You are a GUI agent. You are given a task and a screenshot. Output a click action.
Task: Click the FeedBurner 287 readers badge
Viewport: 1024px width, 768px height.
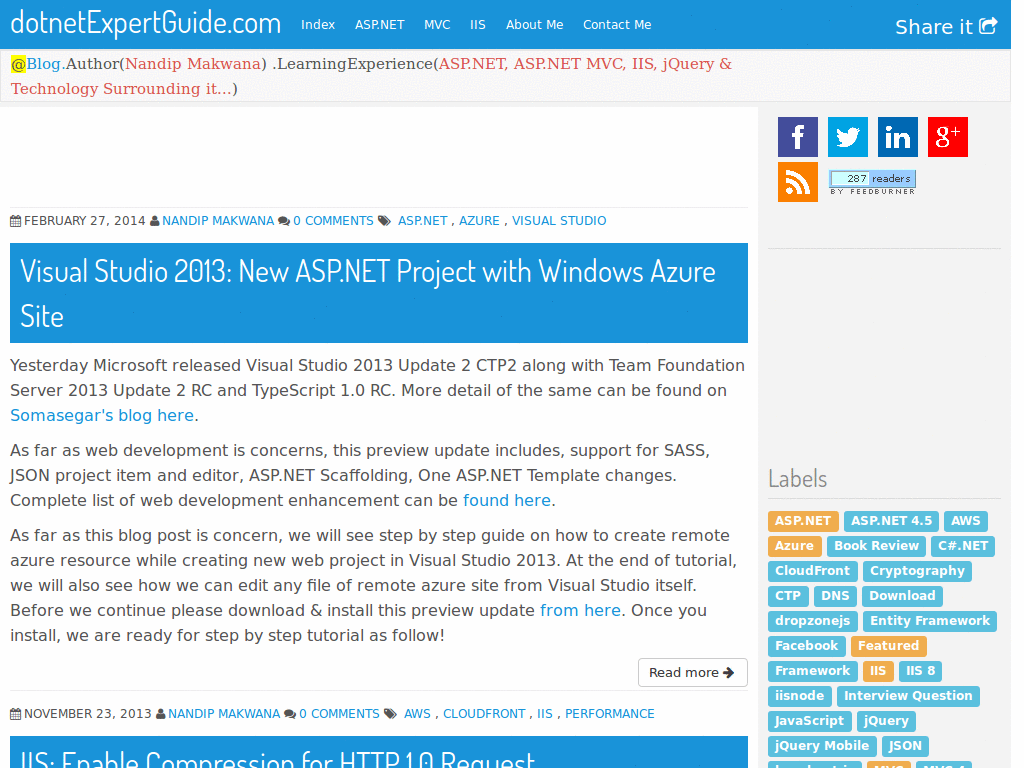click(x=872, y=182)
